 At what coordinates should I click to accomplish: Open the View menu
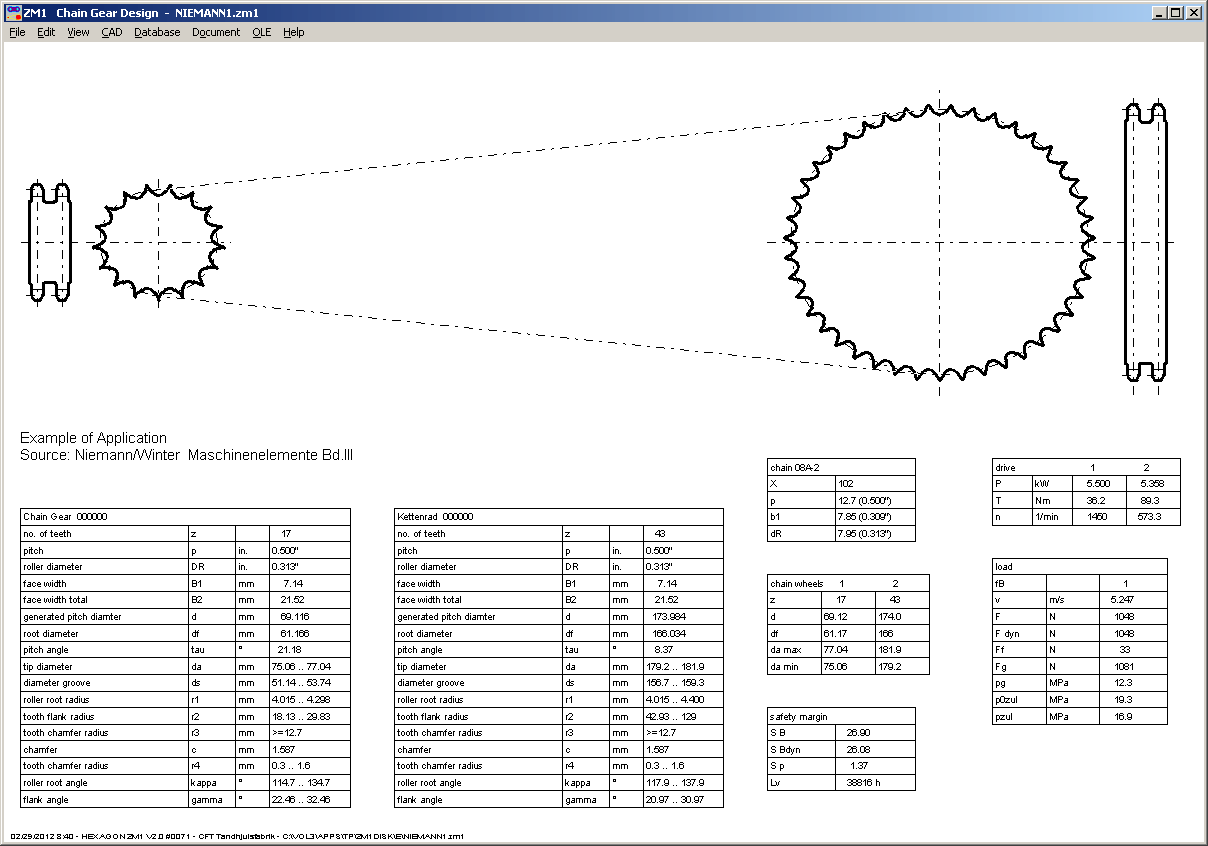pos(78,32)
